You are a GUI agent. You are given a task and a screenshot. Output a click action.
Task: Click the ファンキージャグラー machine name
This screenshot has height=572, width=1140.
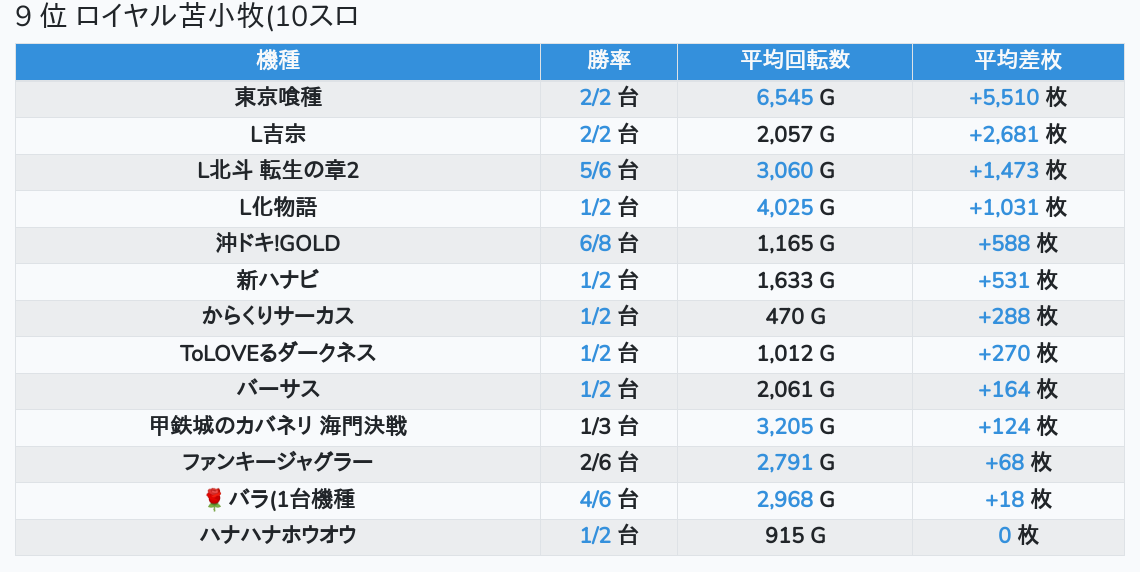pos(278,463)
